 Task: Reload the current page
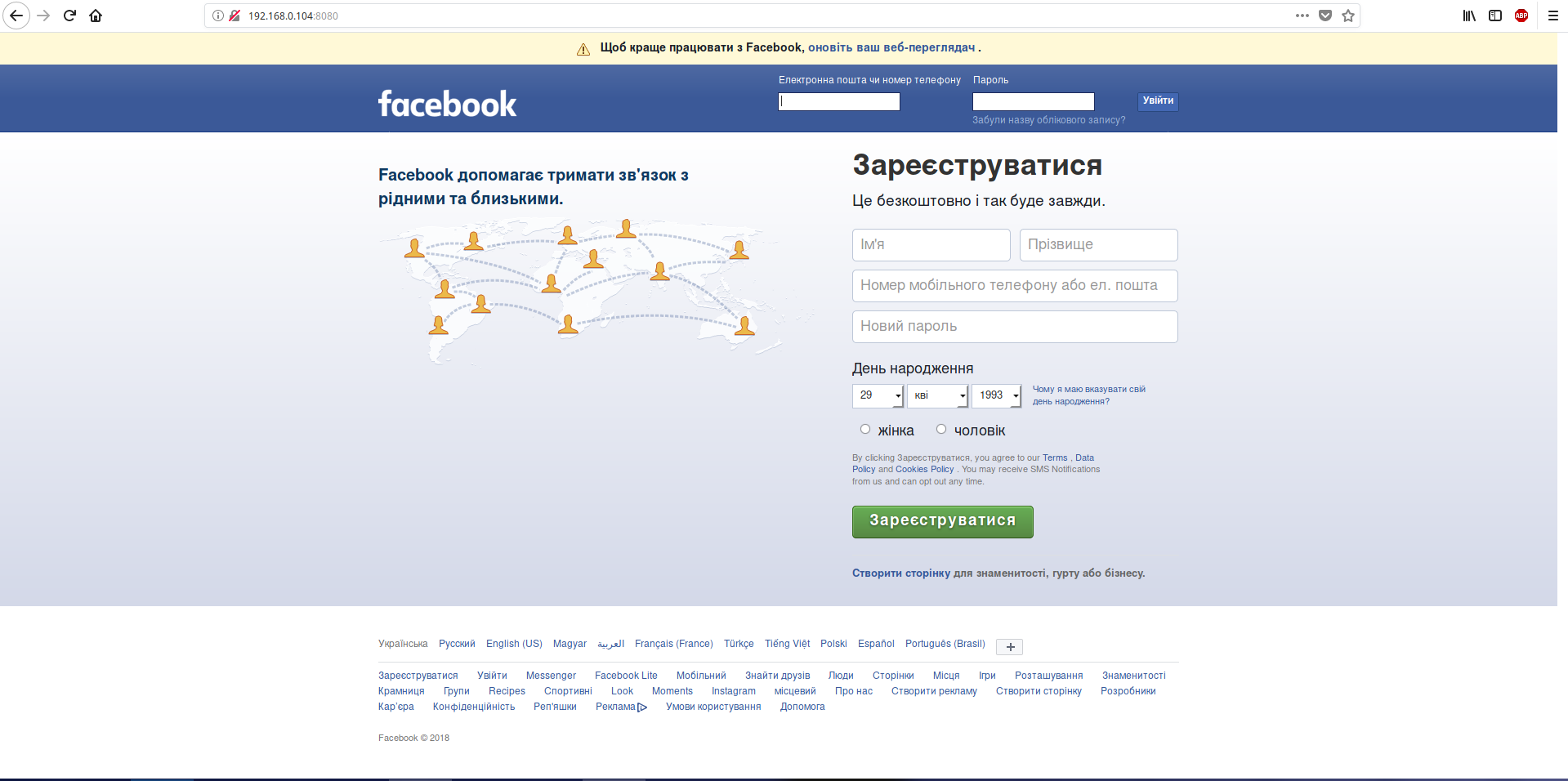(70, 16)
